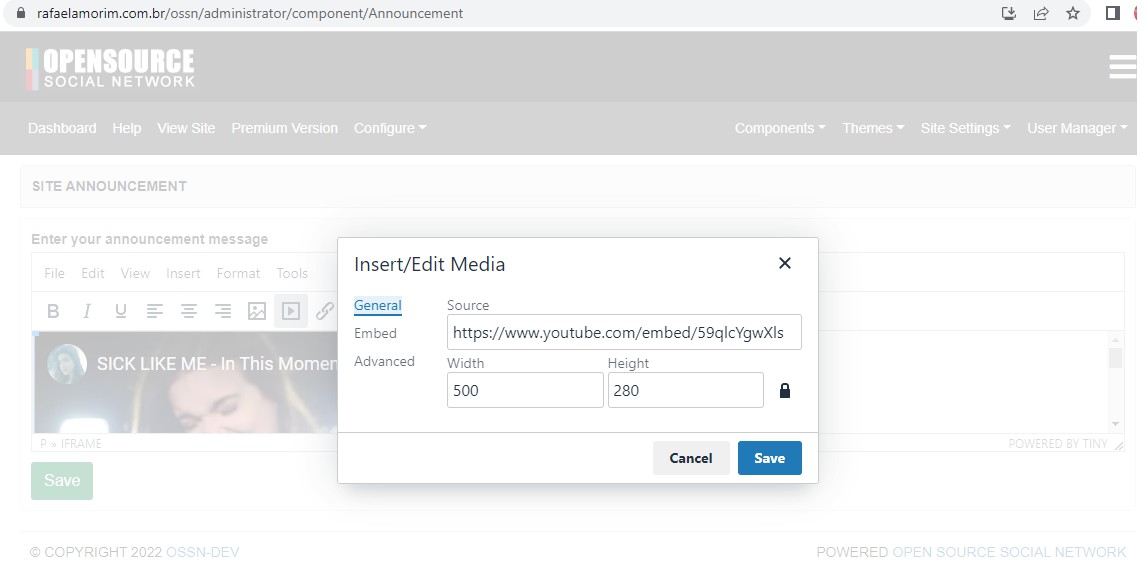Click the Italic formatting icon

point(87,311)
